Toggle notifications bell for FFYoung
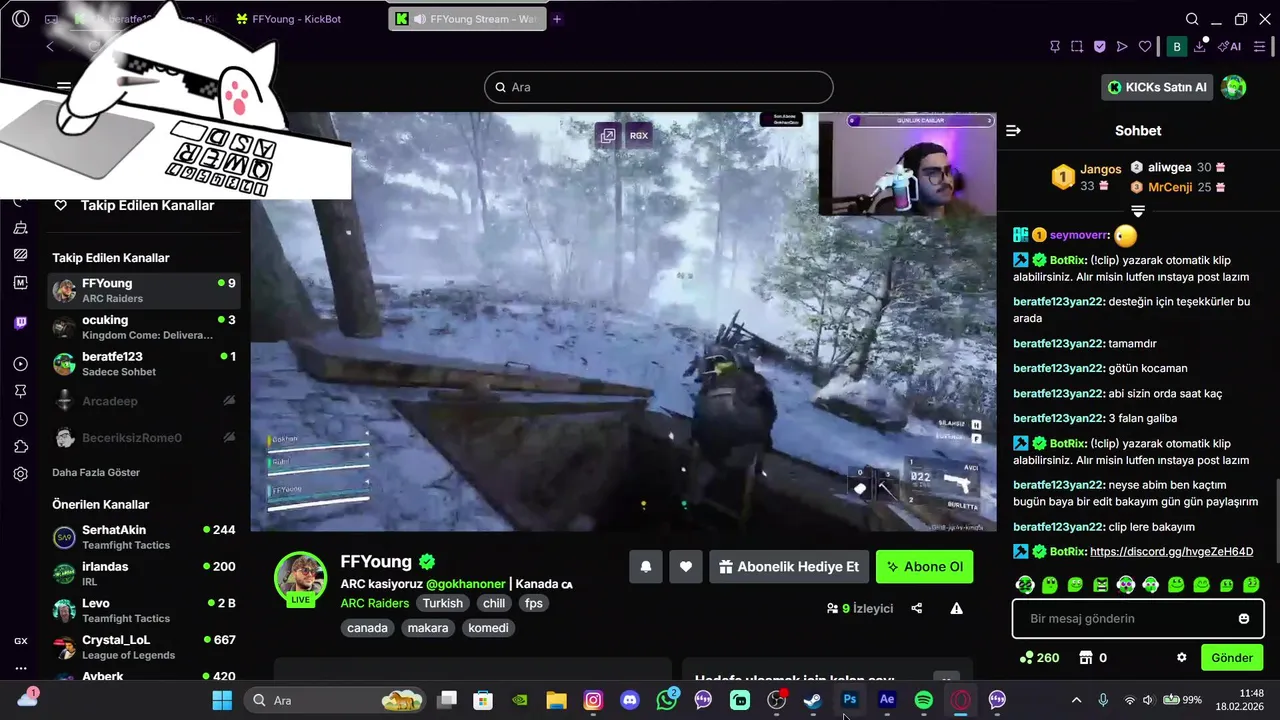This screenshot has height=720, width=1280. pos(646,566)
